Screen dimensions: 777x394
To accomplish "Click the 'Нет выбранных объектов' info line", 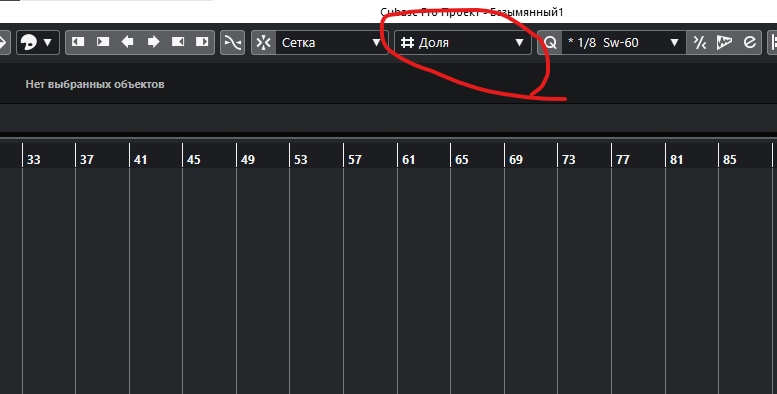I will [x=95, y=84].
